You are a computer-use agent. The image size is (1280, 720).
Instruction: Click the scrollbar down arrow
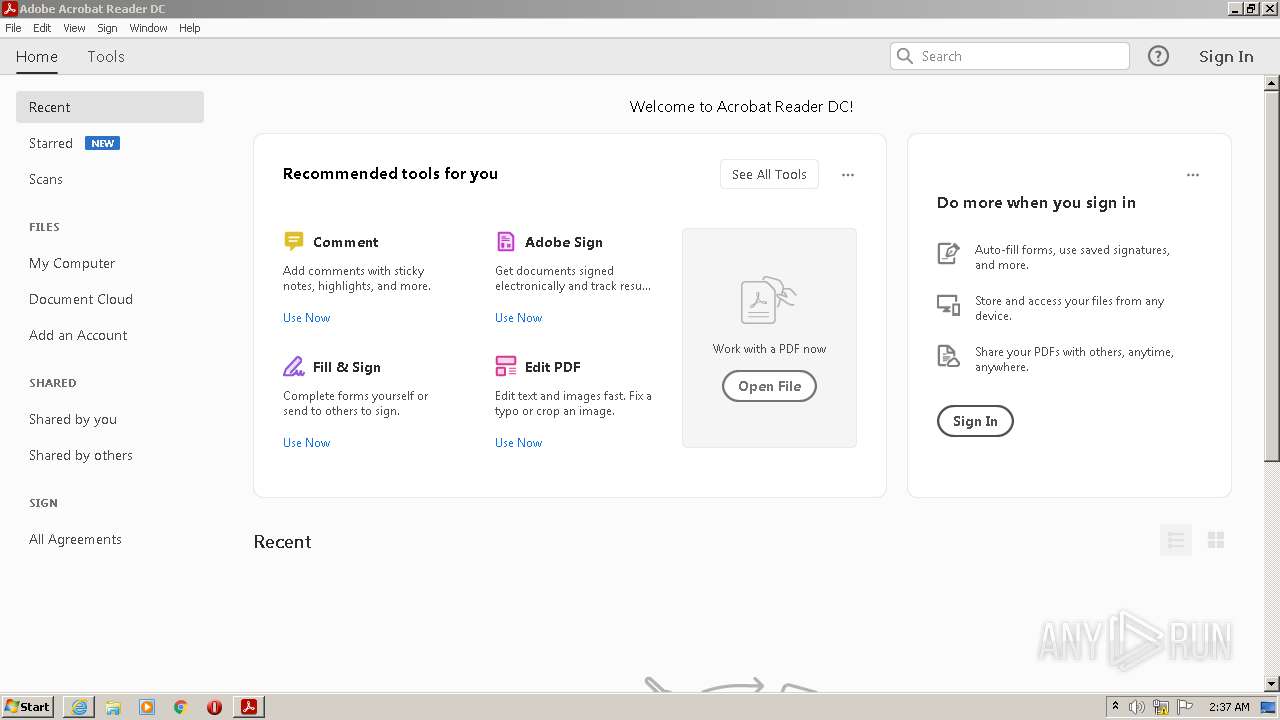pyautogui.click(x=1272, y=684)
